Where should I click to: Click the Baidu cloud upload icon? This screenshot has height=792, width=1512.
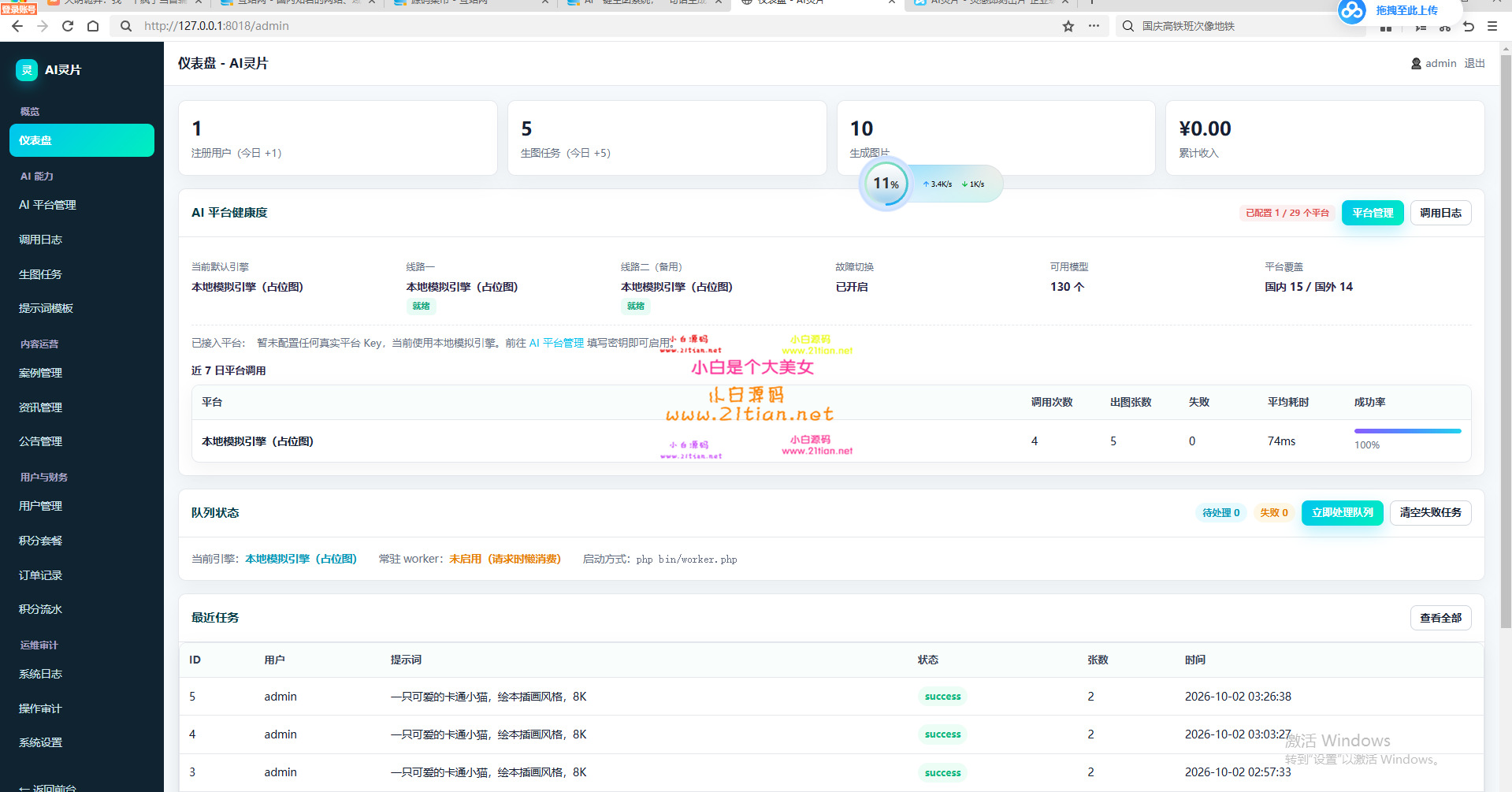click(x=1352, y=11)
